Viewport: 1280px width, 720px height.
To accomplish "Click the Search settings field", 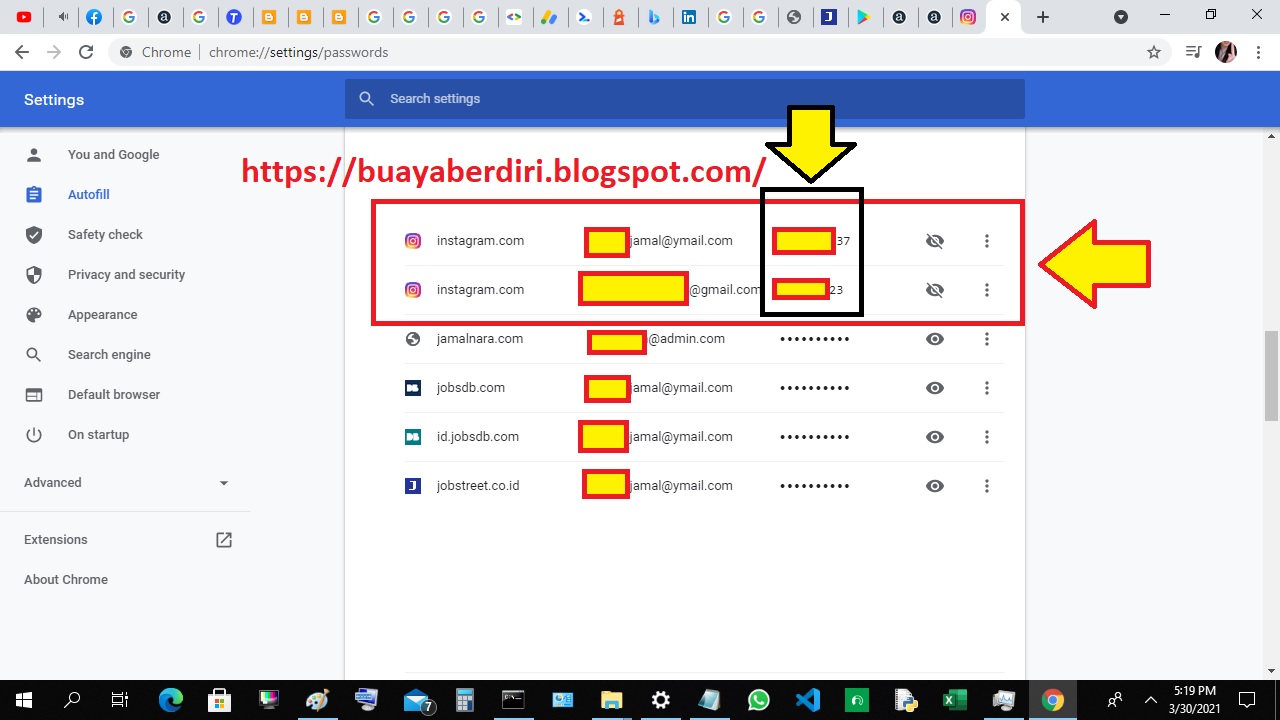I will pyautogui.click(x=685, y=98).
